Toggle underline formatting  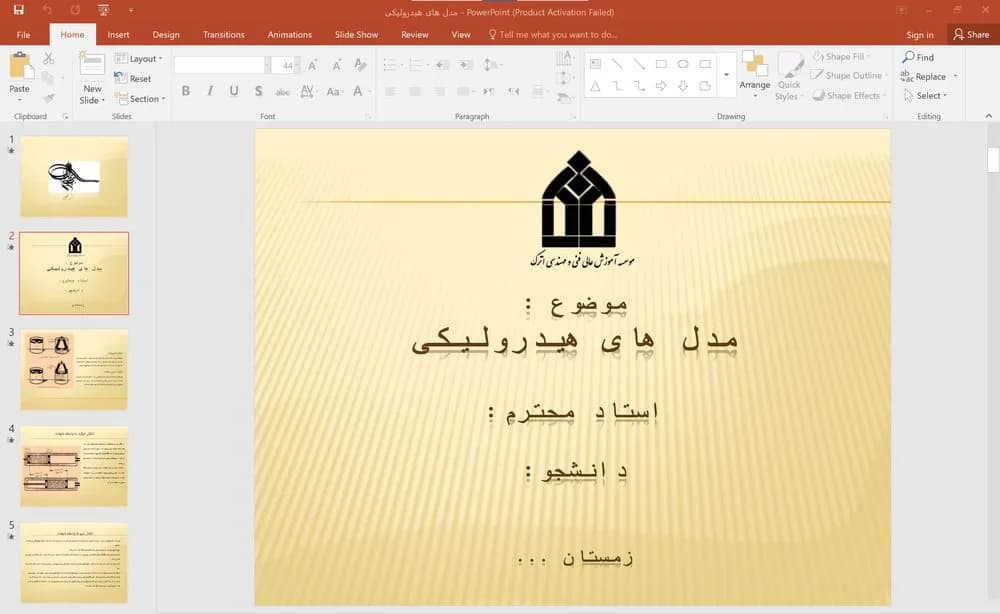click(234, 91)
